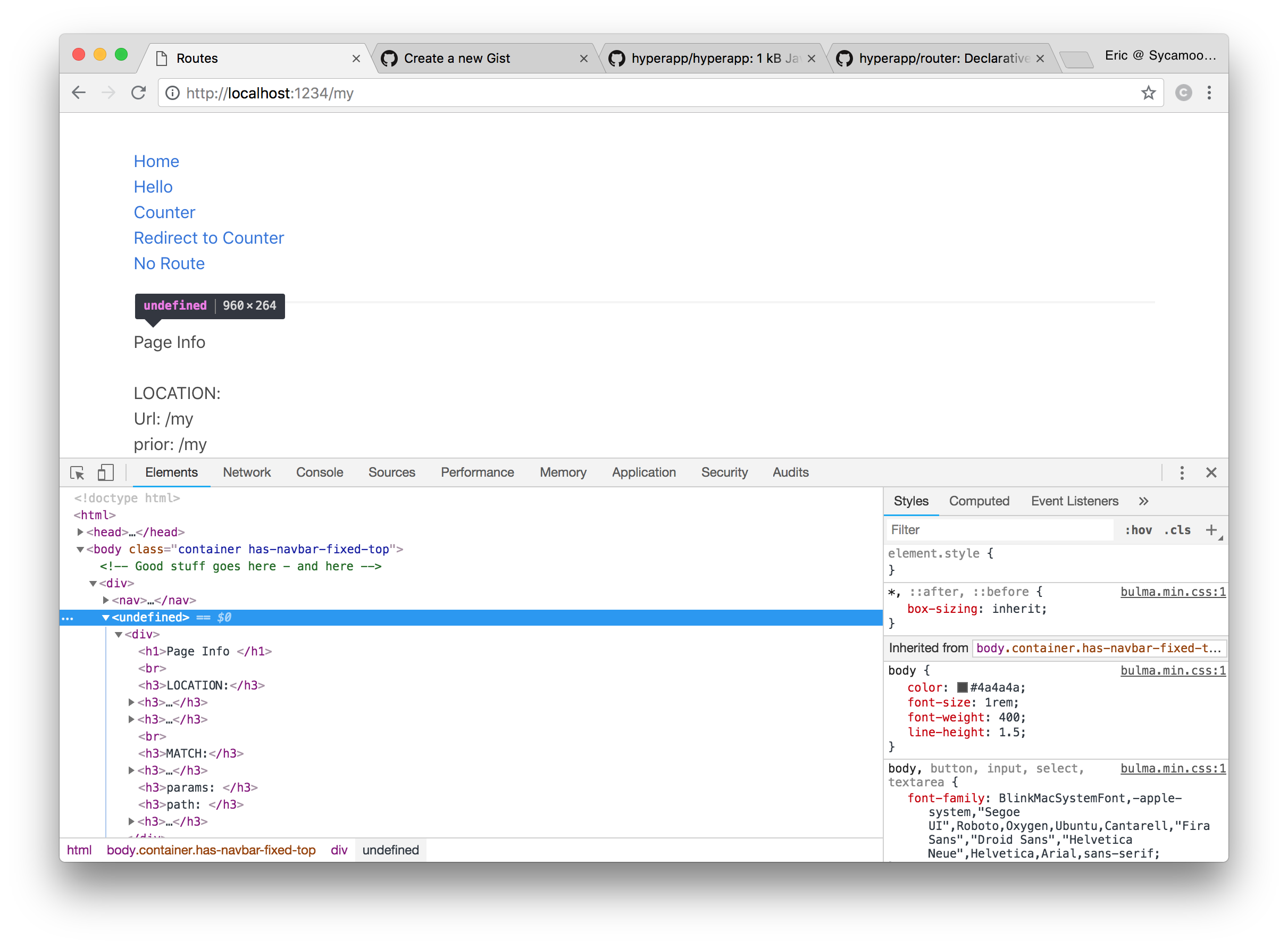Click the #4a4a4a color swatch

[963, 687]
